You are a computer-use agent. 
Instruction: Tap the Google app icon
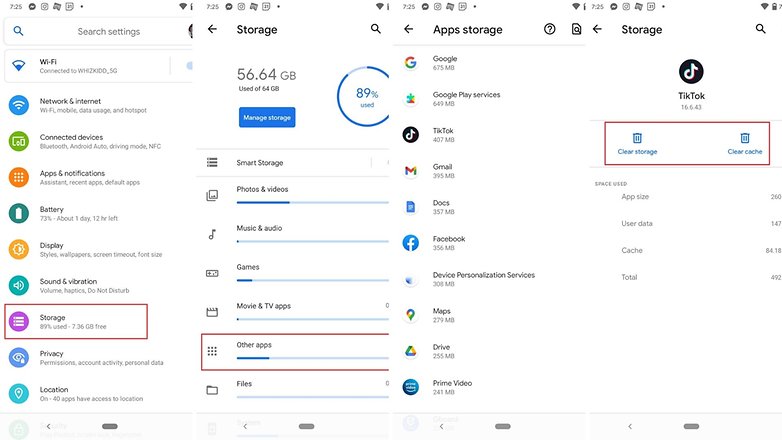click(410, 62)
